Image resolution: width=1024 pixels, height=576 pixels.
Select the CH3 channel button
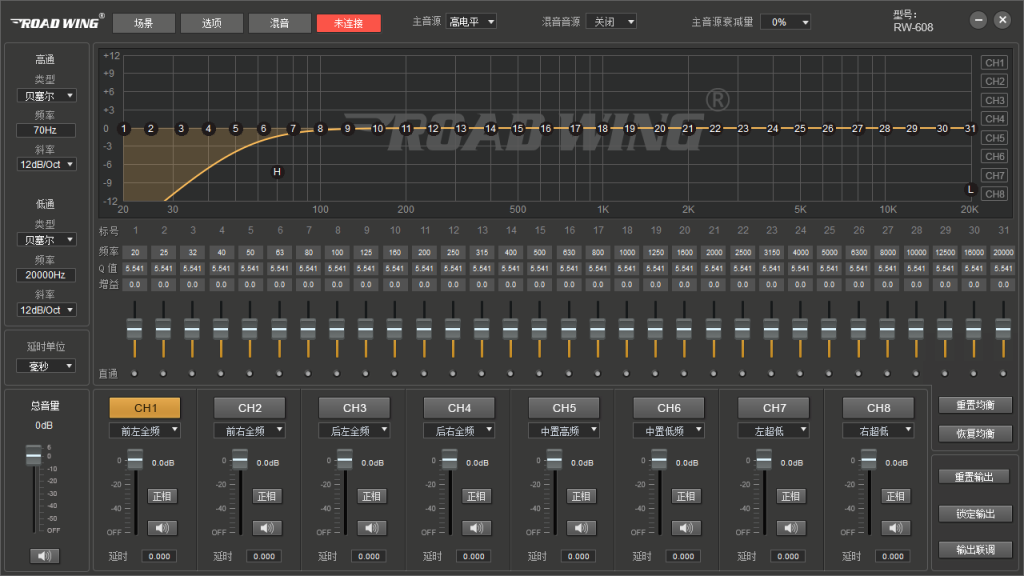(355, 408)
